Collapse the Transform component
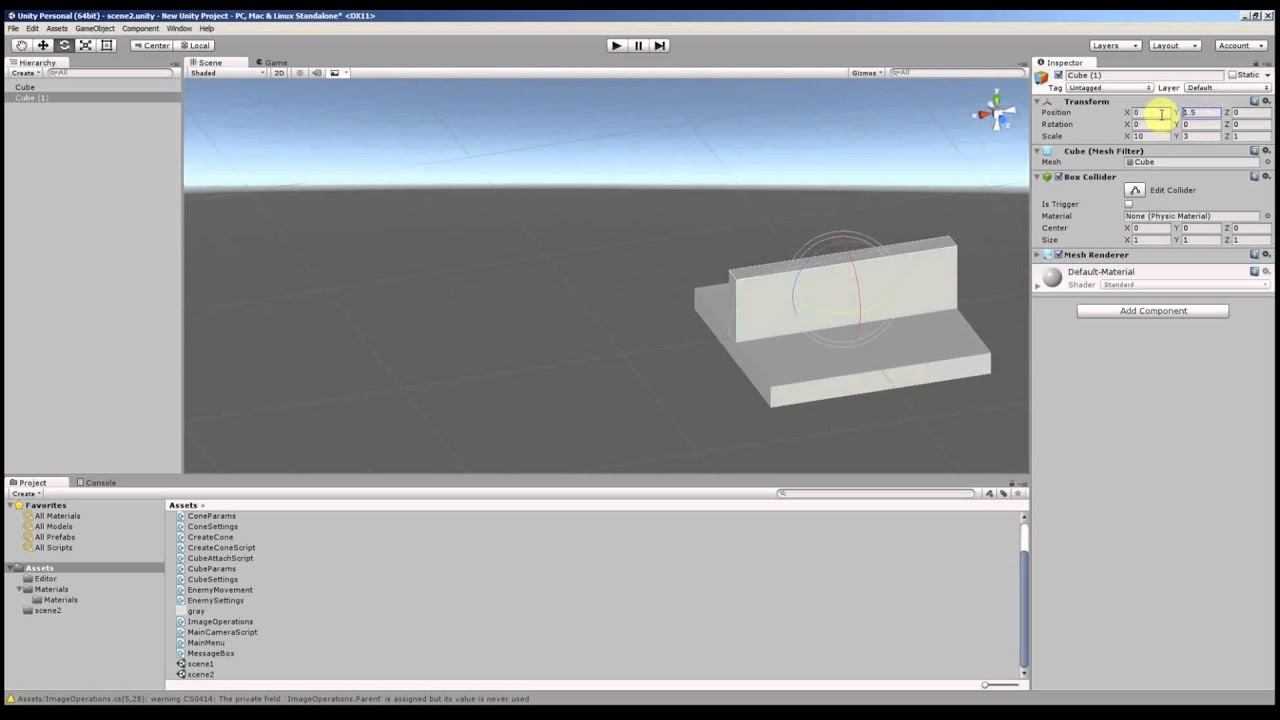The width and height of the screenshot is (1280, 720). [x=1037, y=102]
